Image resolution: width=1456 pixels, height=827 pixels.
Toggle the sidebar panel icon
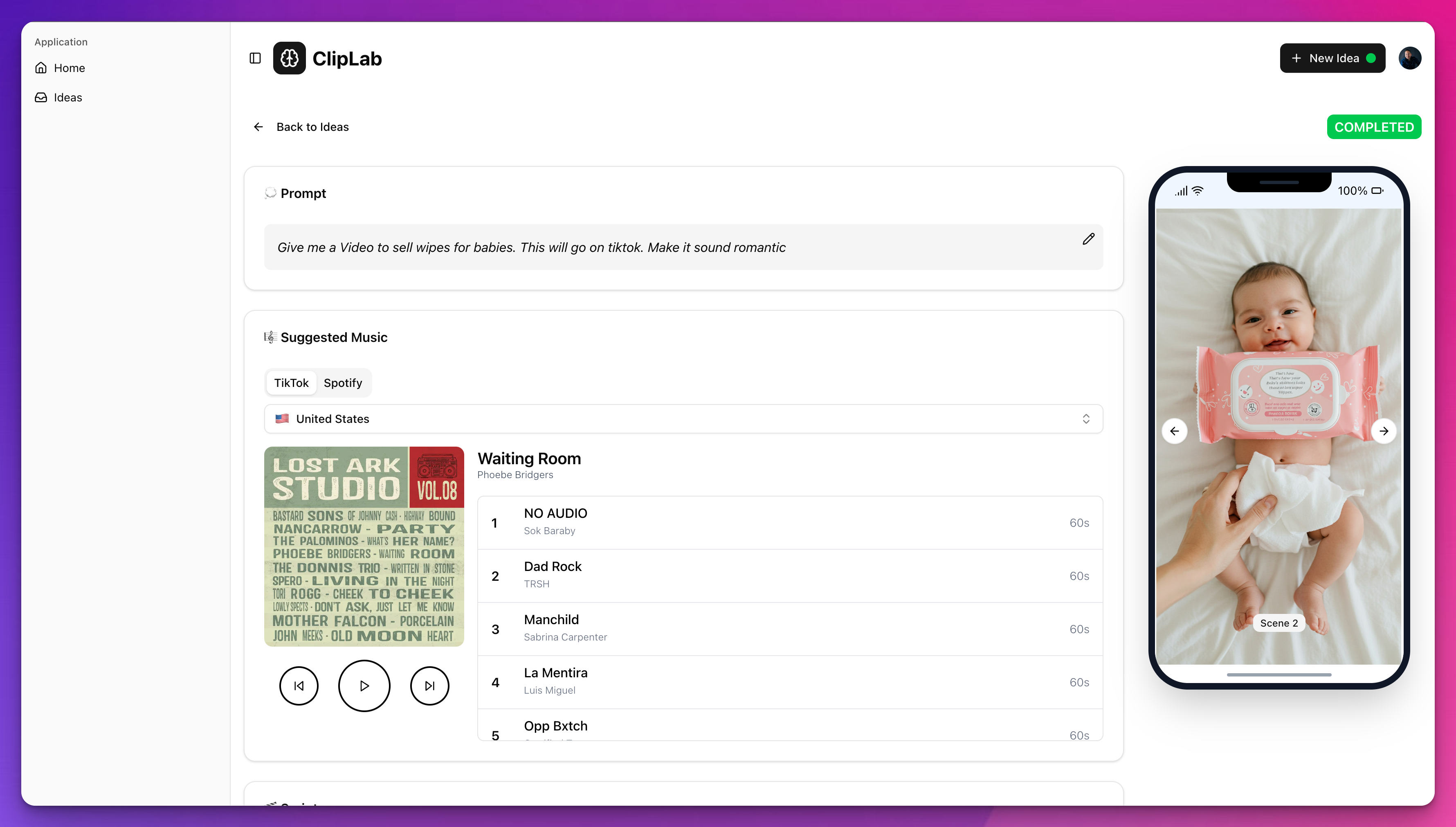(x=255, y=58)
